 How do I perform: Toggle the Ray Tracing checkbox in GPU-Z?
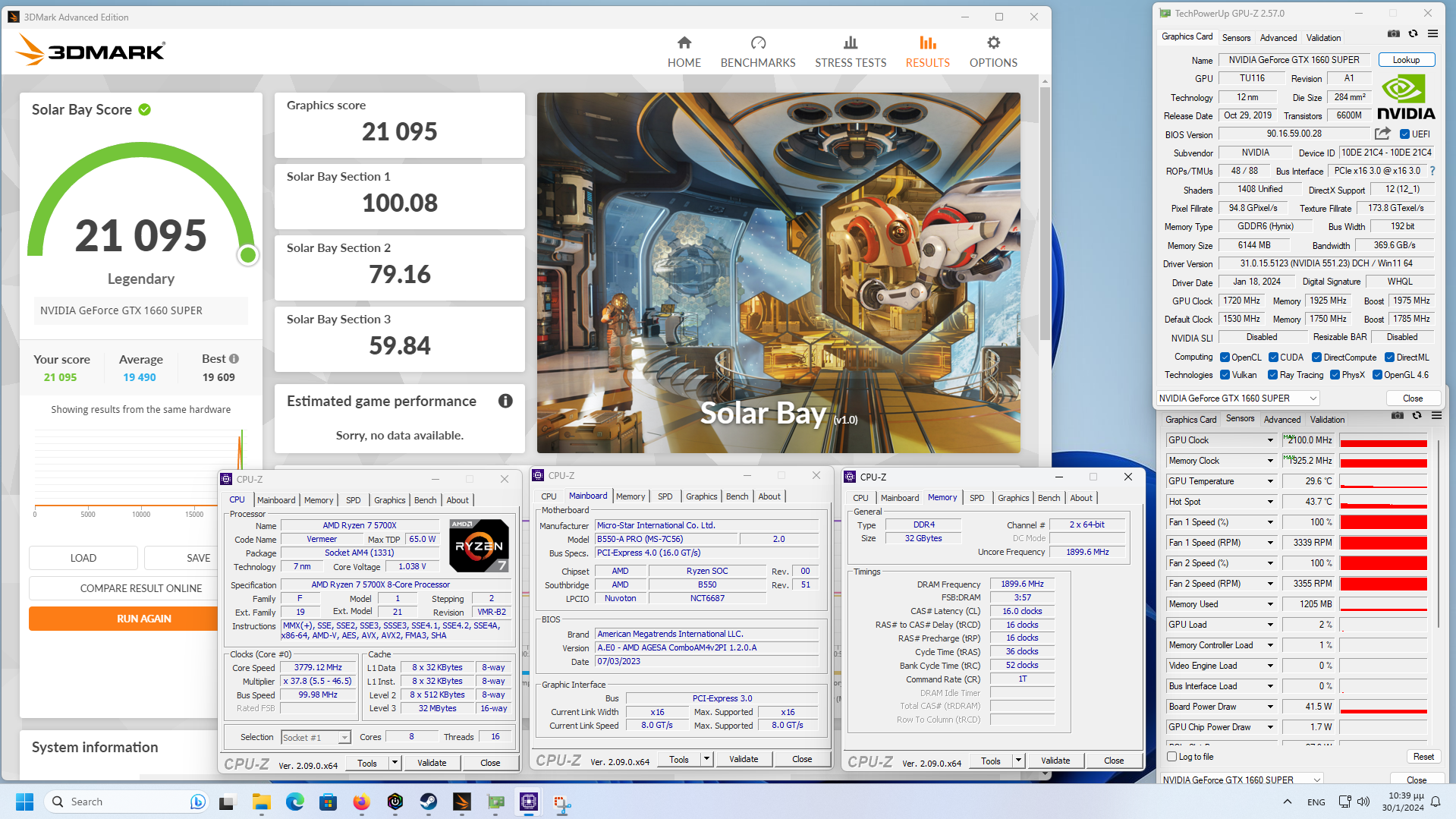[x=1272, y=375]
